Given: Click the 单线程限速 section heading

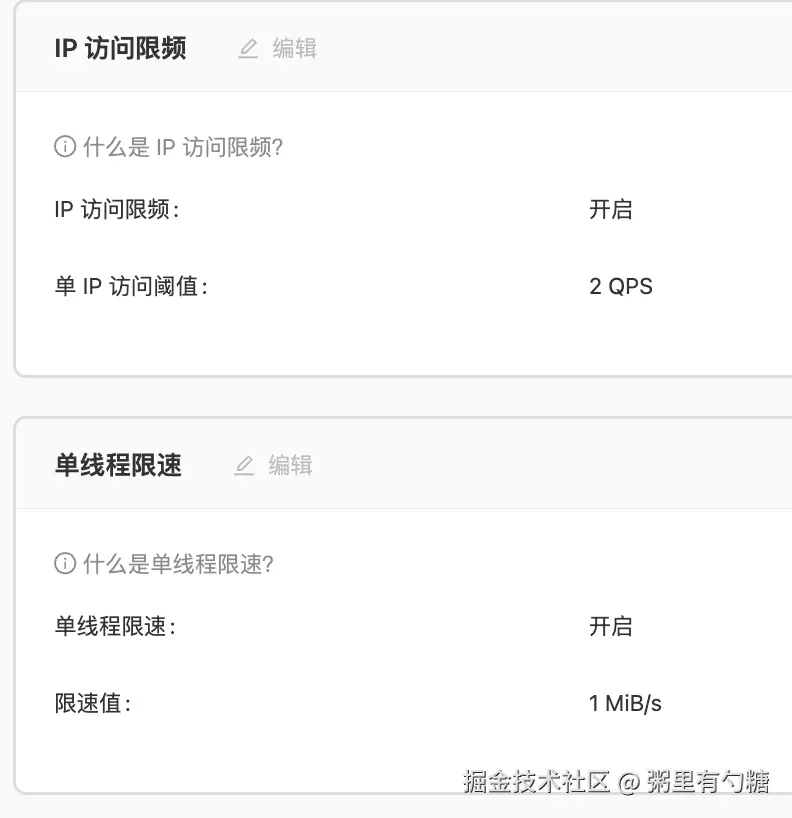Looking at the screenshot, I should pos(118,465).
